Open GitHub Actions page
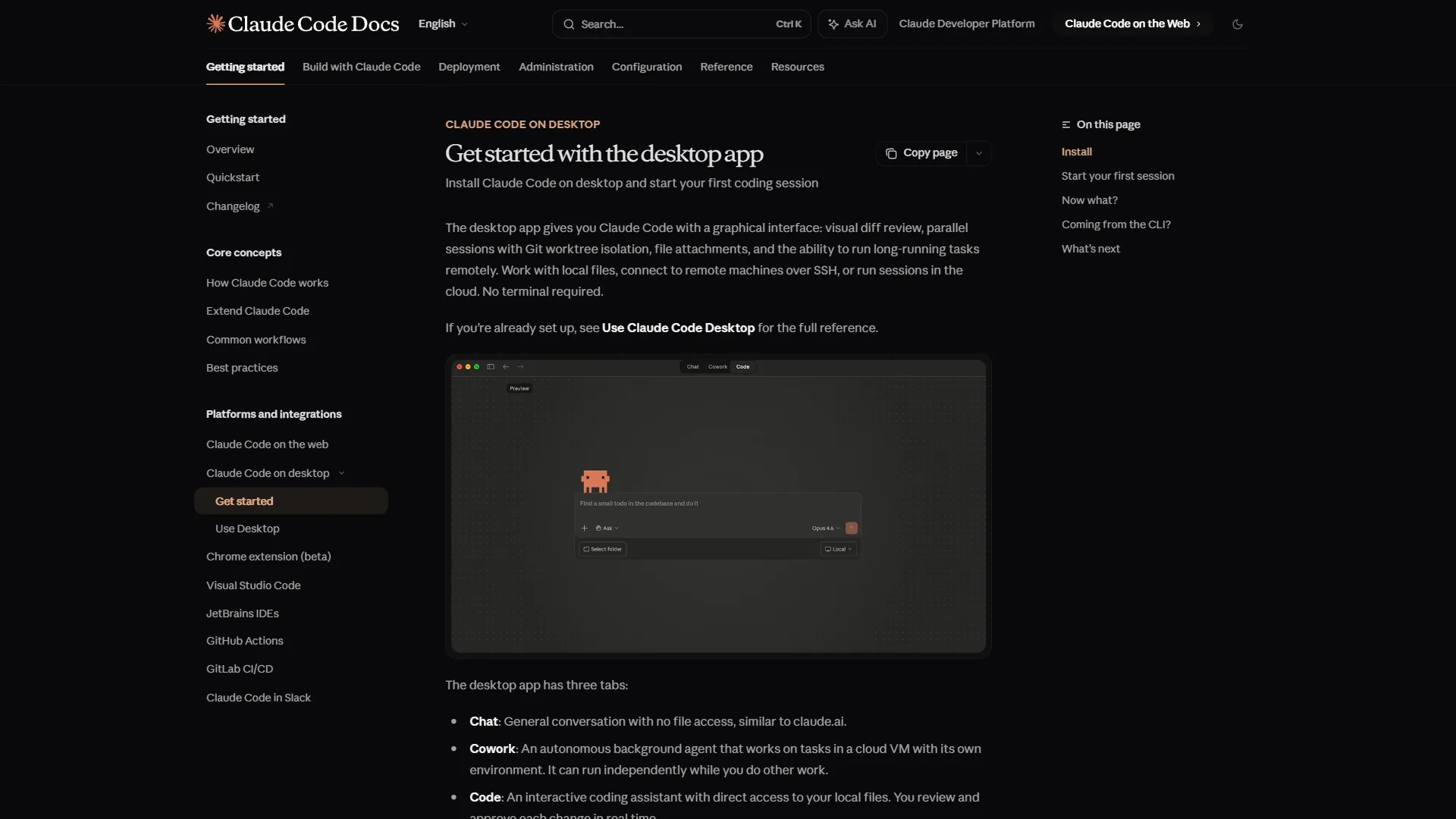 click(x=244, y=641)
